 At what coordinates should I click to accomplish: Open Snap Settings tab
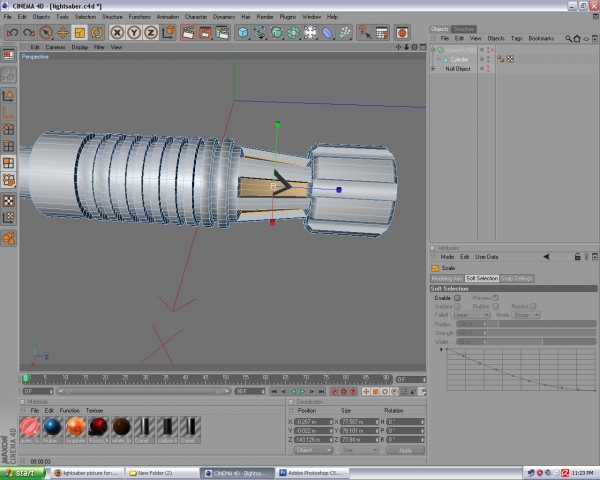pos(517,278)
